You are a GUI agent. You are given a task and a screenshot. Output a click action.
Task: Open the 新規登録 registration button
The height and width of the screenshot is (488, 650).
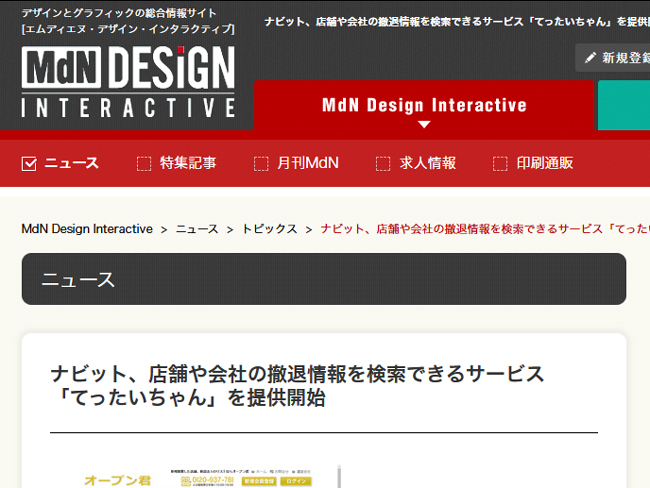click(613, 58)
